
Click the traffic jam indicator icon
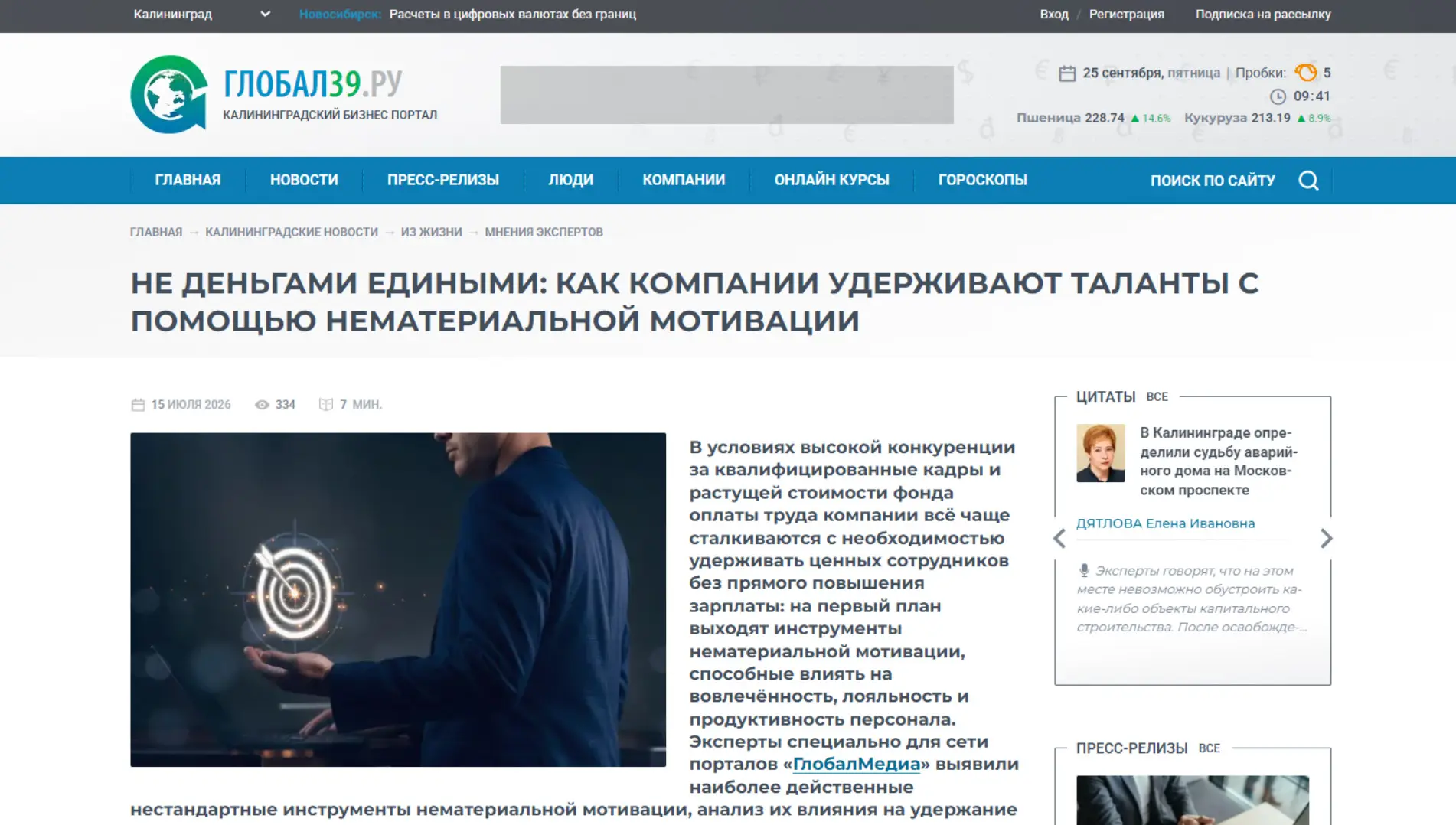[1305, 73]
